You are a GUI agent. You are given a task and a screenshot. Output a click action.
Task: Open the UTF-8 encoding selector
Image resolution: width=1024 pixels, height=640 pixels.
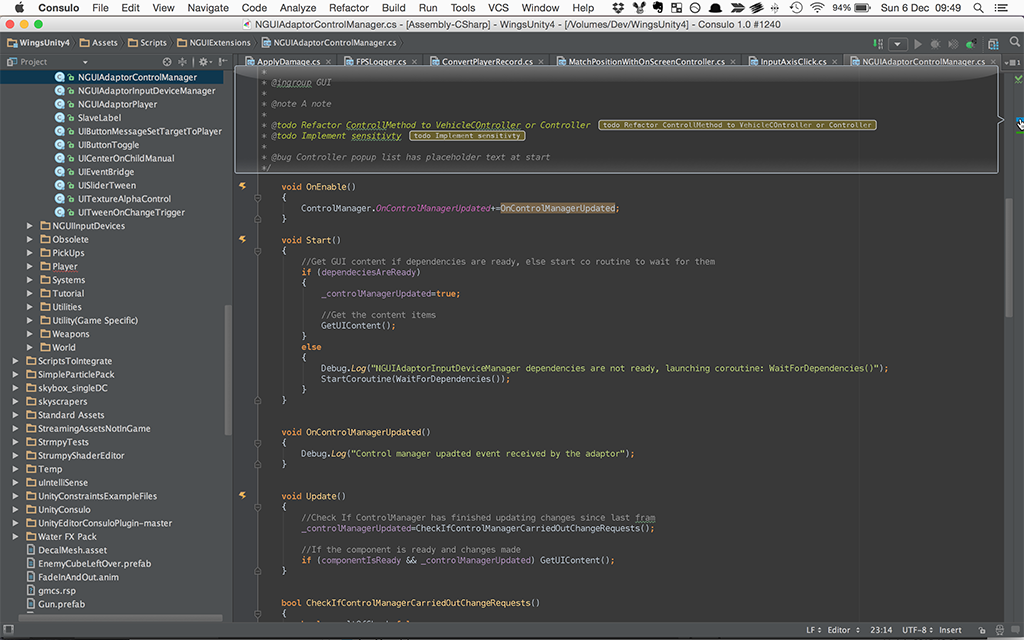pyautogui.click(x=916, y=630)
